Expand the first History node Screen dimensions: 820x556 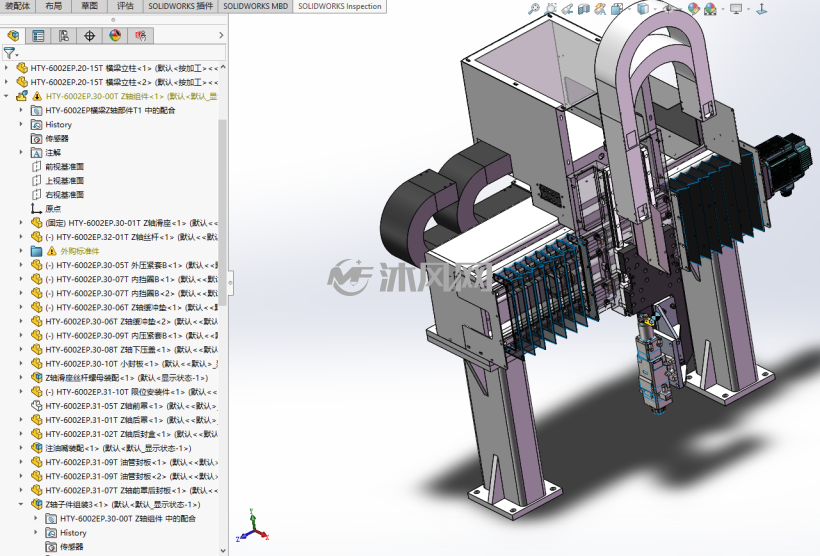(21, 124)
